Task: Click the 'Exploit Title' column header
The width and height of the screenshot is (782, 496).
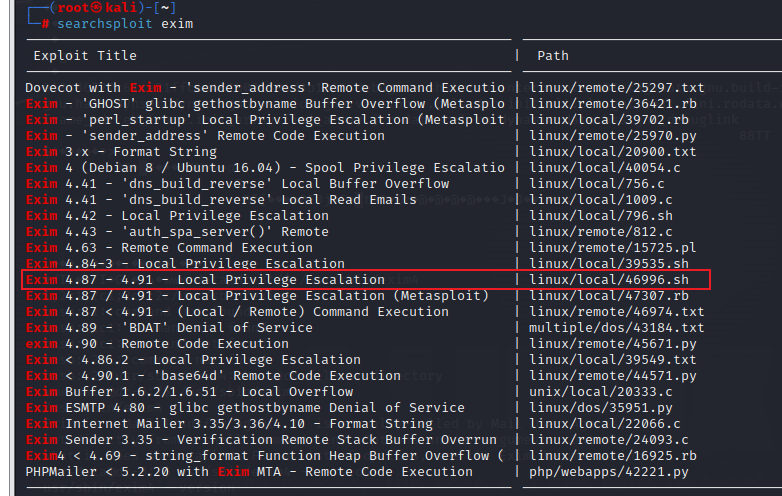Action: 85,55
